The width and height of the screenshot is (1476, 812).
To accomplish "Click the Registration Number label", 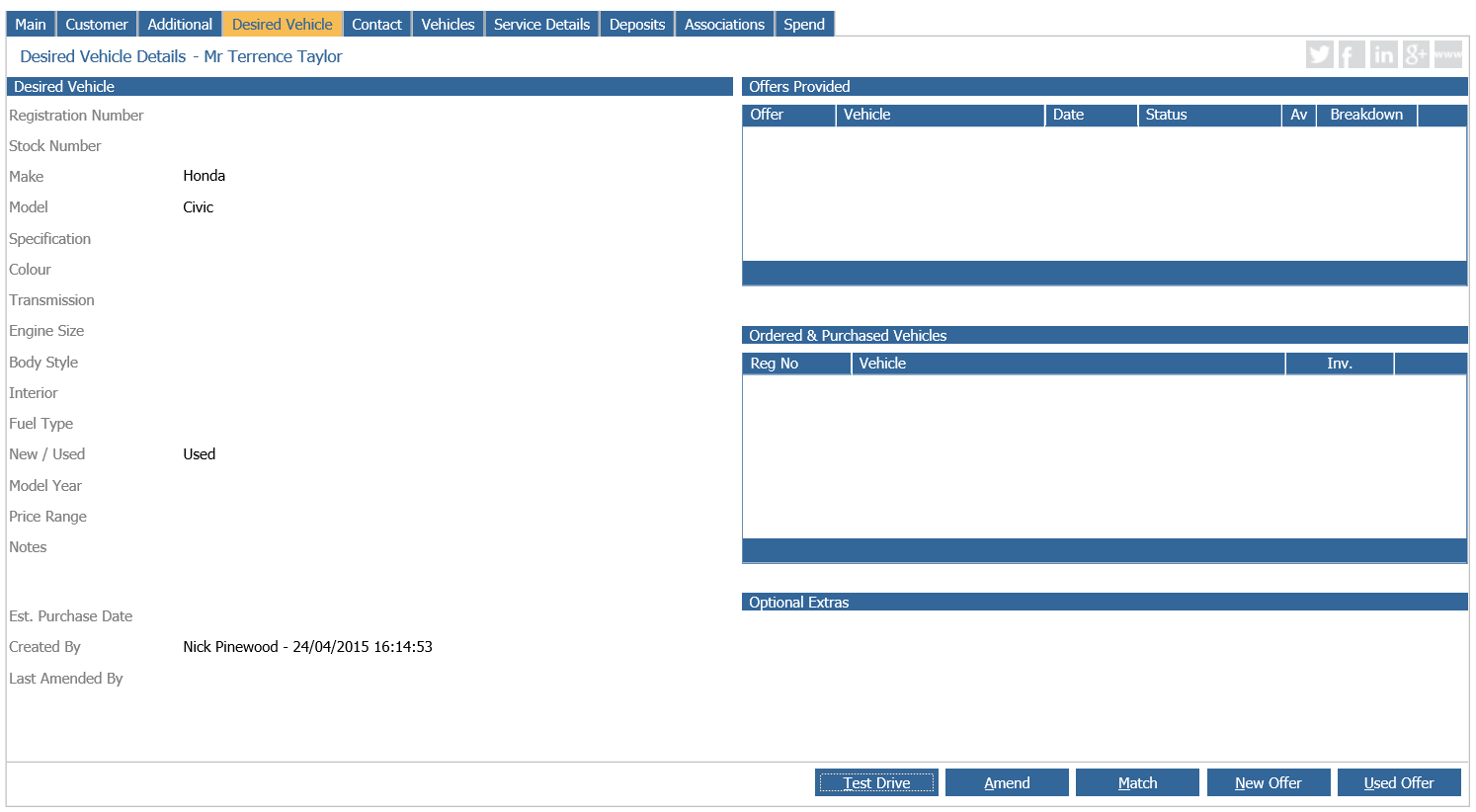I will tap(76, 116).
